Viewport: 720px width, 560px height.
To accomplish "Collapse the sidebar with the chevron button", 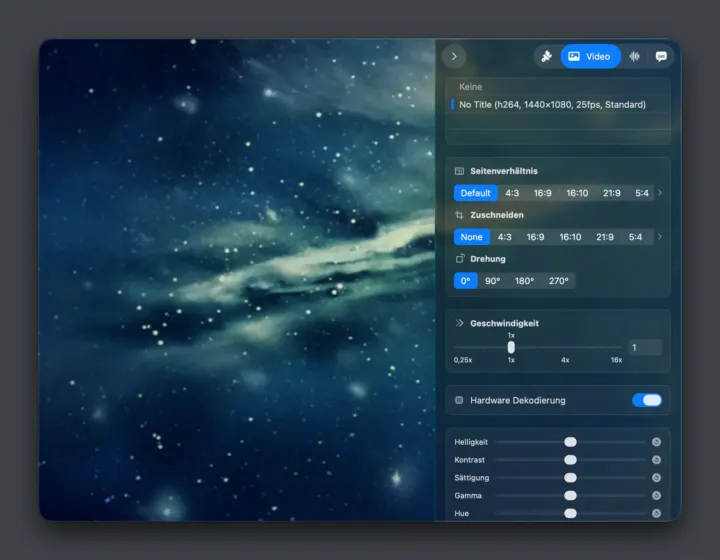I will pyautogui.click(x=454, y=56).
